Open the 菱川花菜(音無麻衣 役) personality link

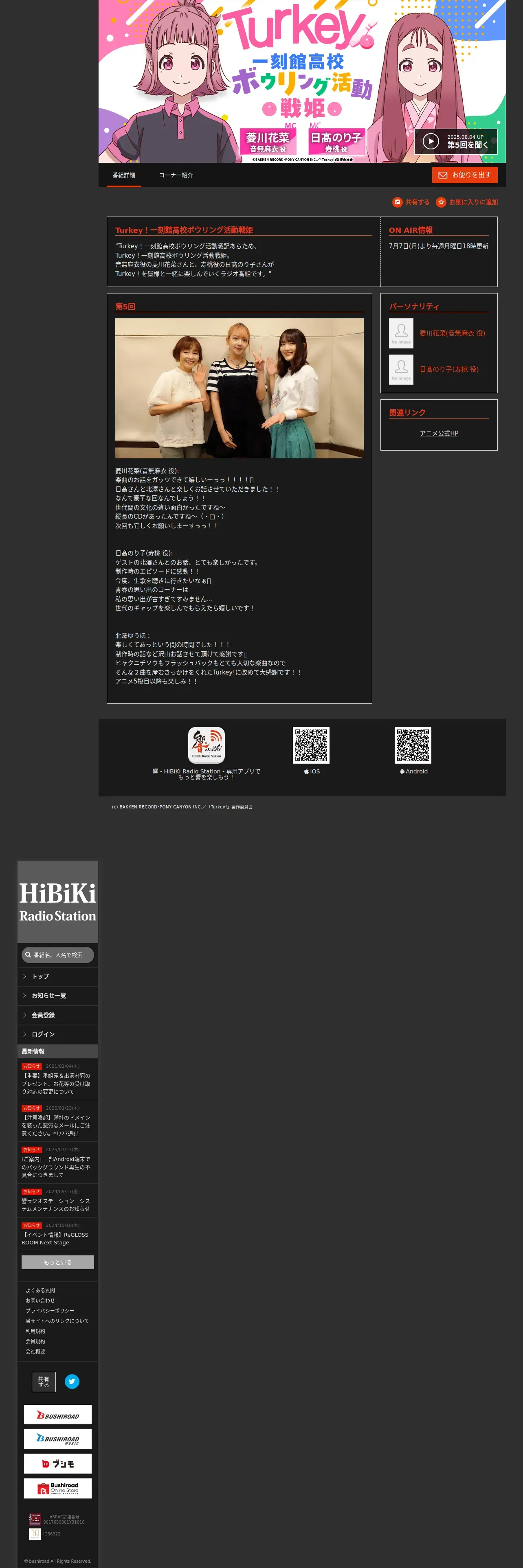point(453,333)
